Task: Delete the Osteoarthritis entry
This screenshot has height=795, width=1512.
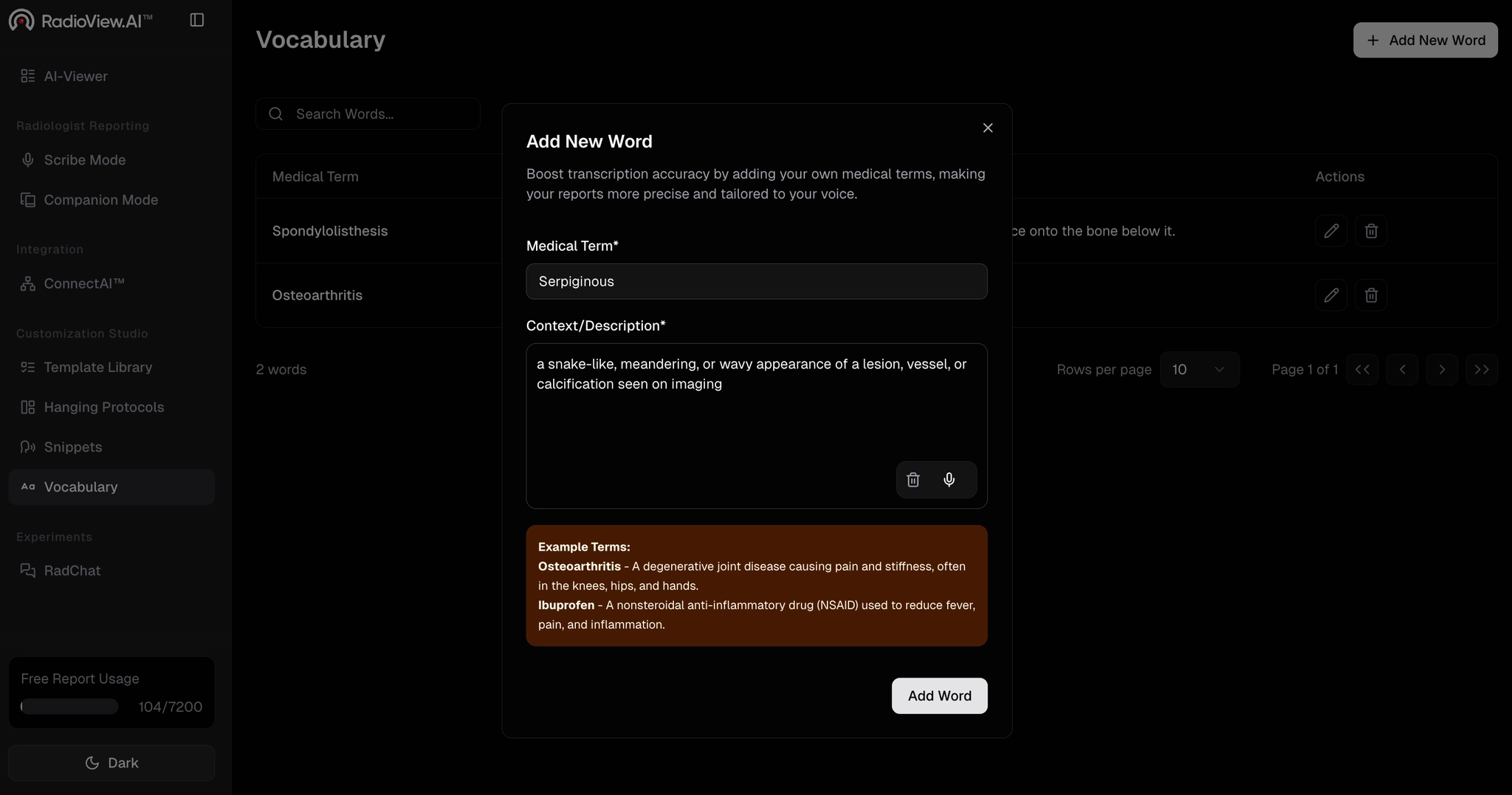Action: coord(1371,295)
